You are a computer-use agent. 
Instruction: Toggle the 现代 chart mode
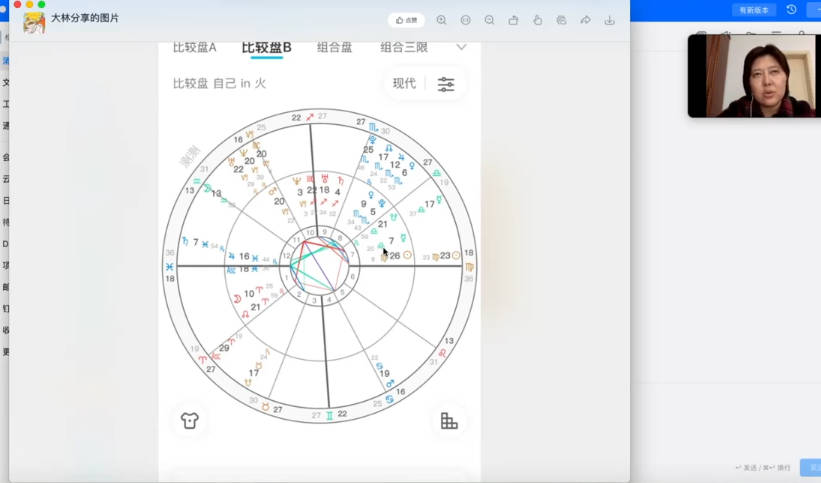pyautogui.click(x=404, y=83)
